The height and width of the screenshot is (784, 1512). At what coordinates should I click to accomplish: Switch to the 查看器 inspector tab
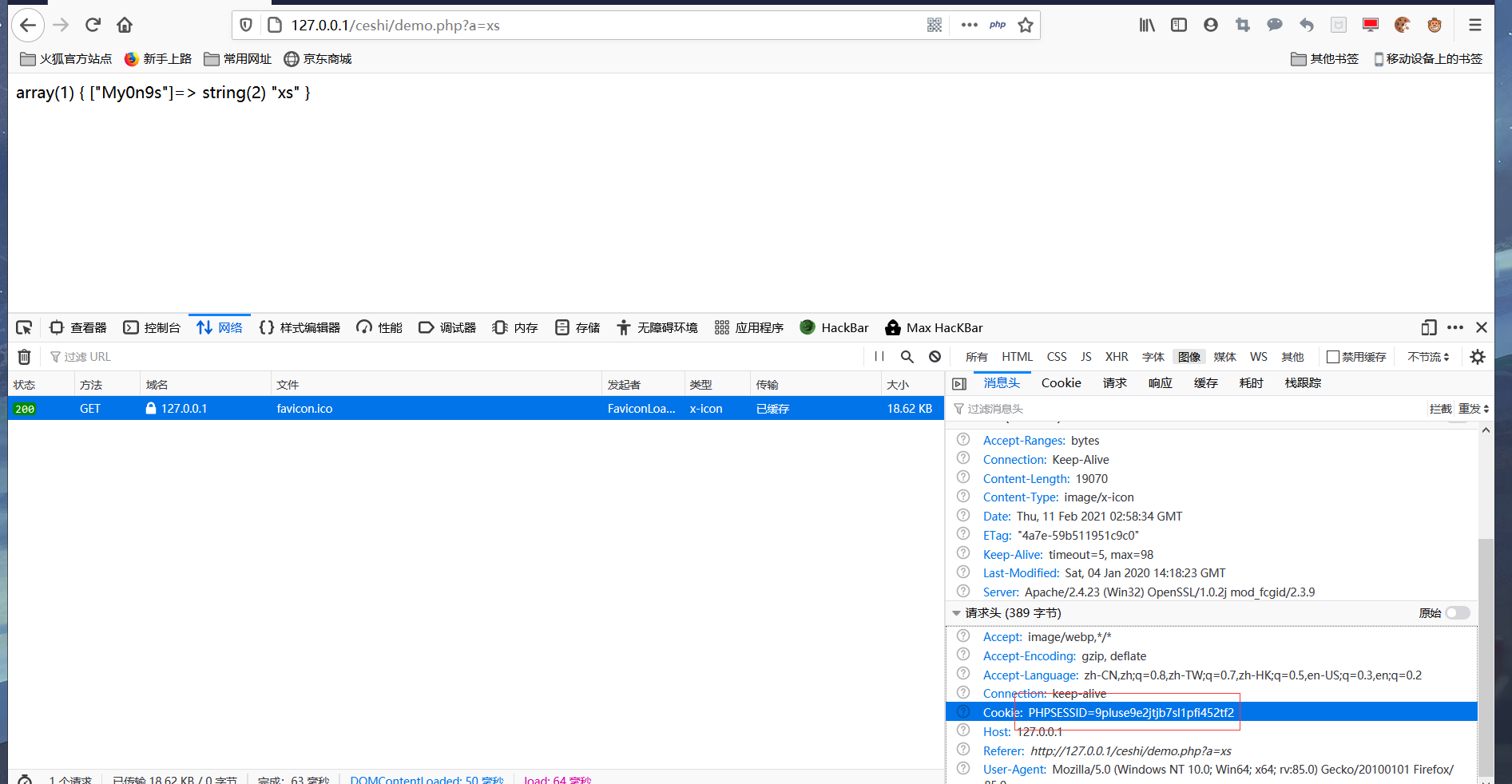78,328
